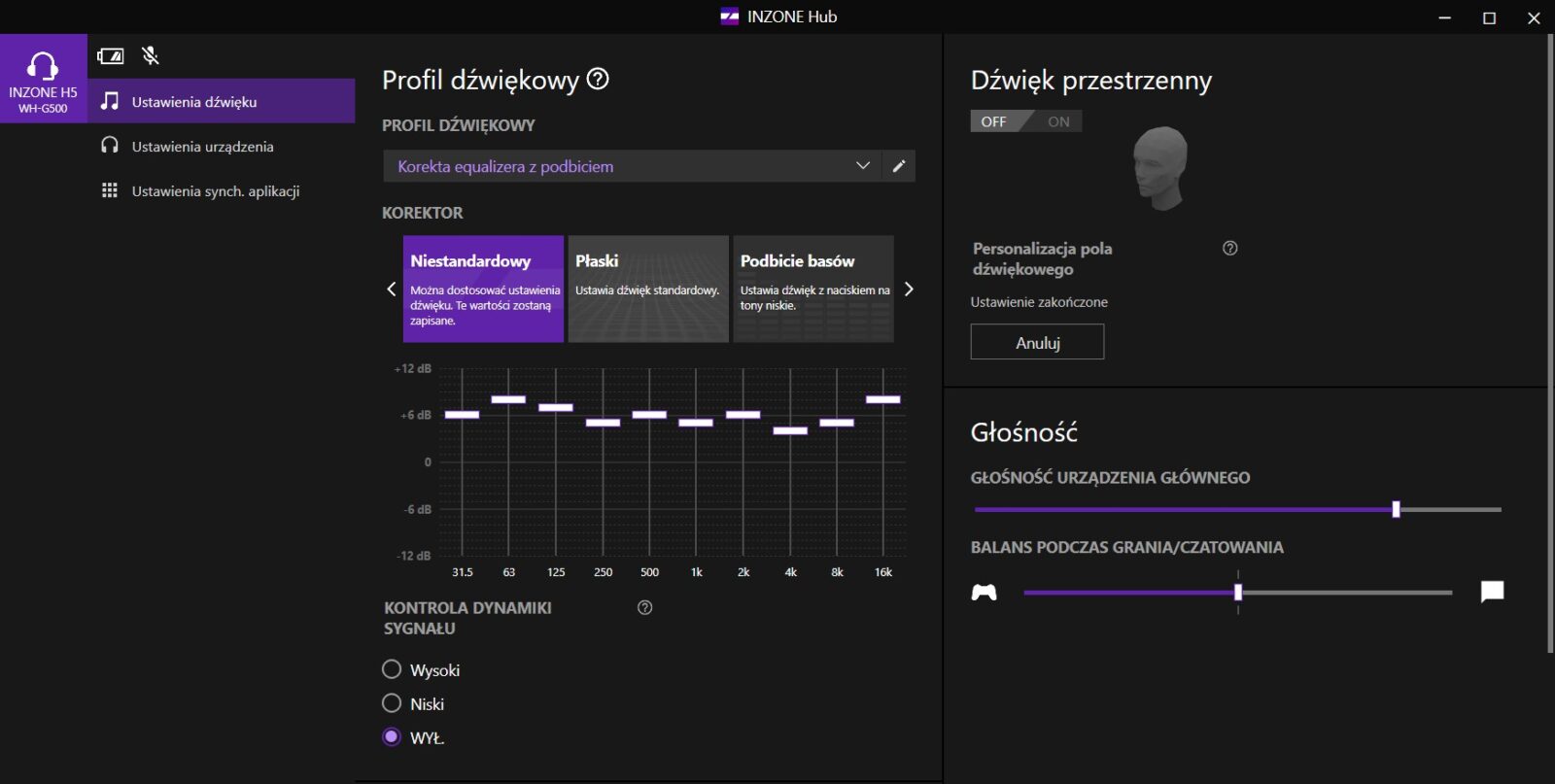Select Niski dynamic range option
The image size is (1555, 784).
pyautogui.click(x=393, y=703)
